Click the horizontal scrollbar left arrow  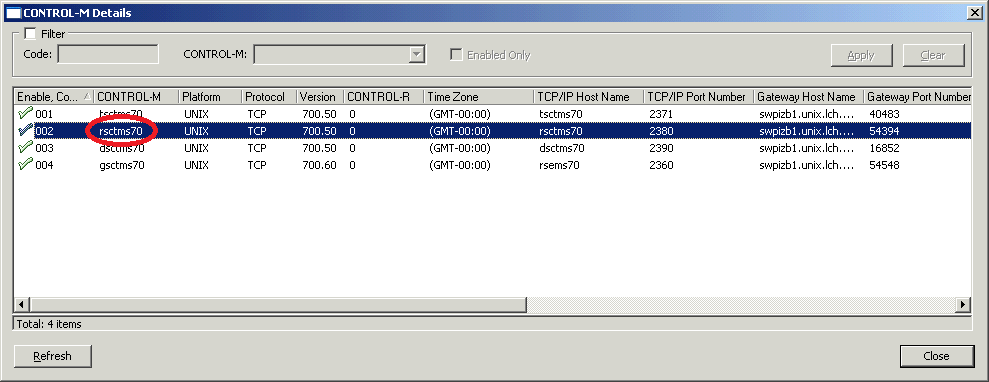[x=20, y=305]
